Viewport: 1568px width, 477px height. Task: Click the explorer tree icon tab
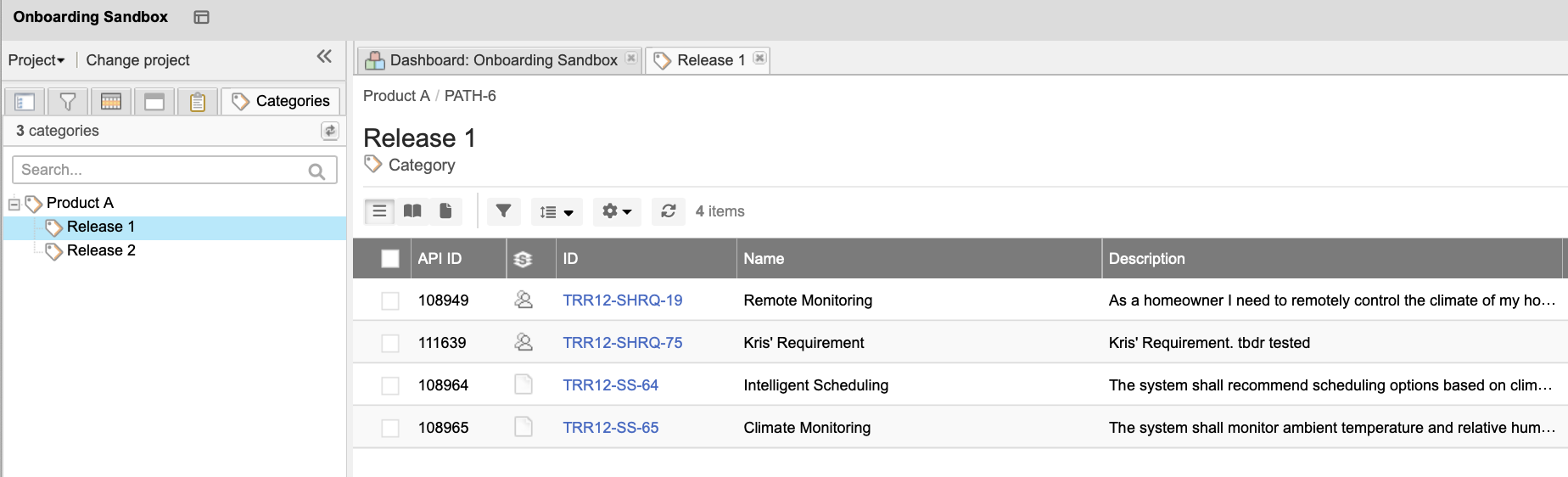(x=25, y=102)
